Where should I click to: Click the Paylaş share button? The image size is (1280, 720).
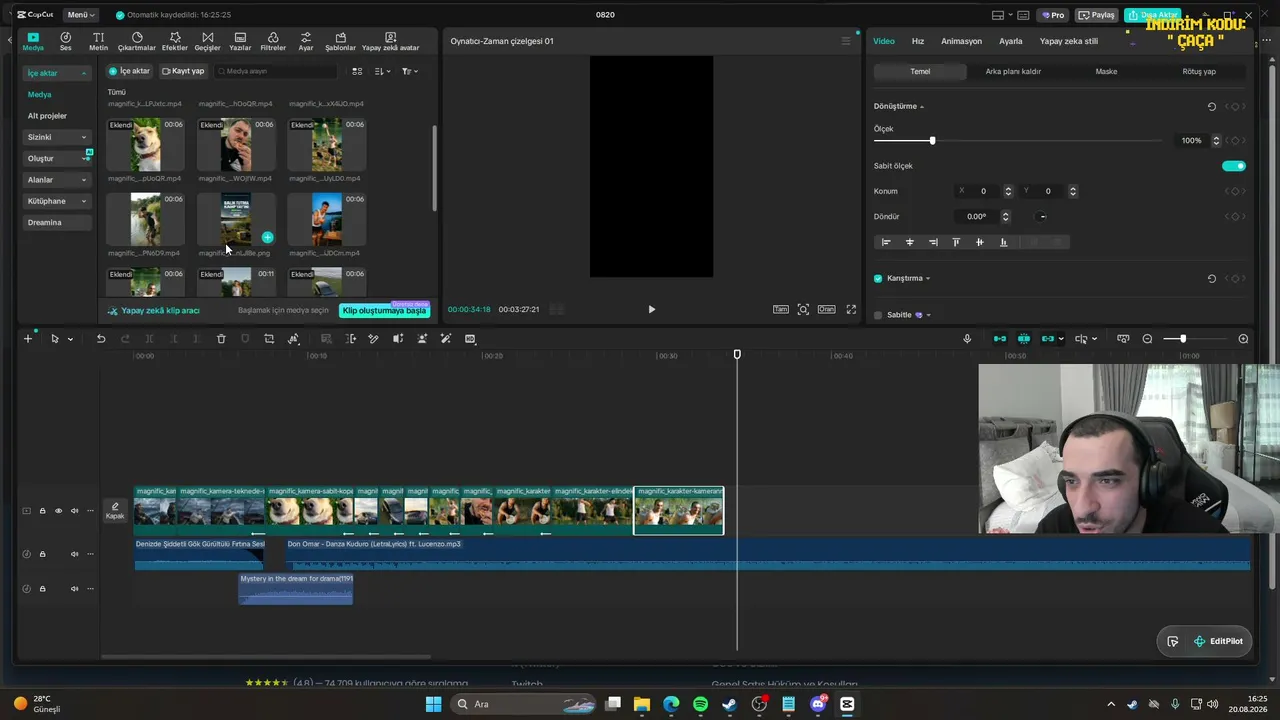tap(1097, 15)
